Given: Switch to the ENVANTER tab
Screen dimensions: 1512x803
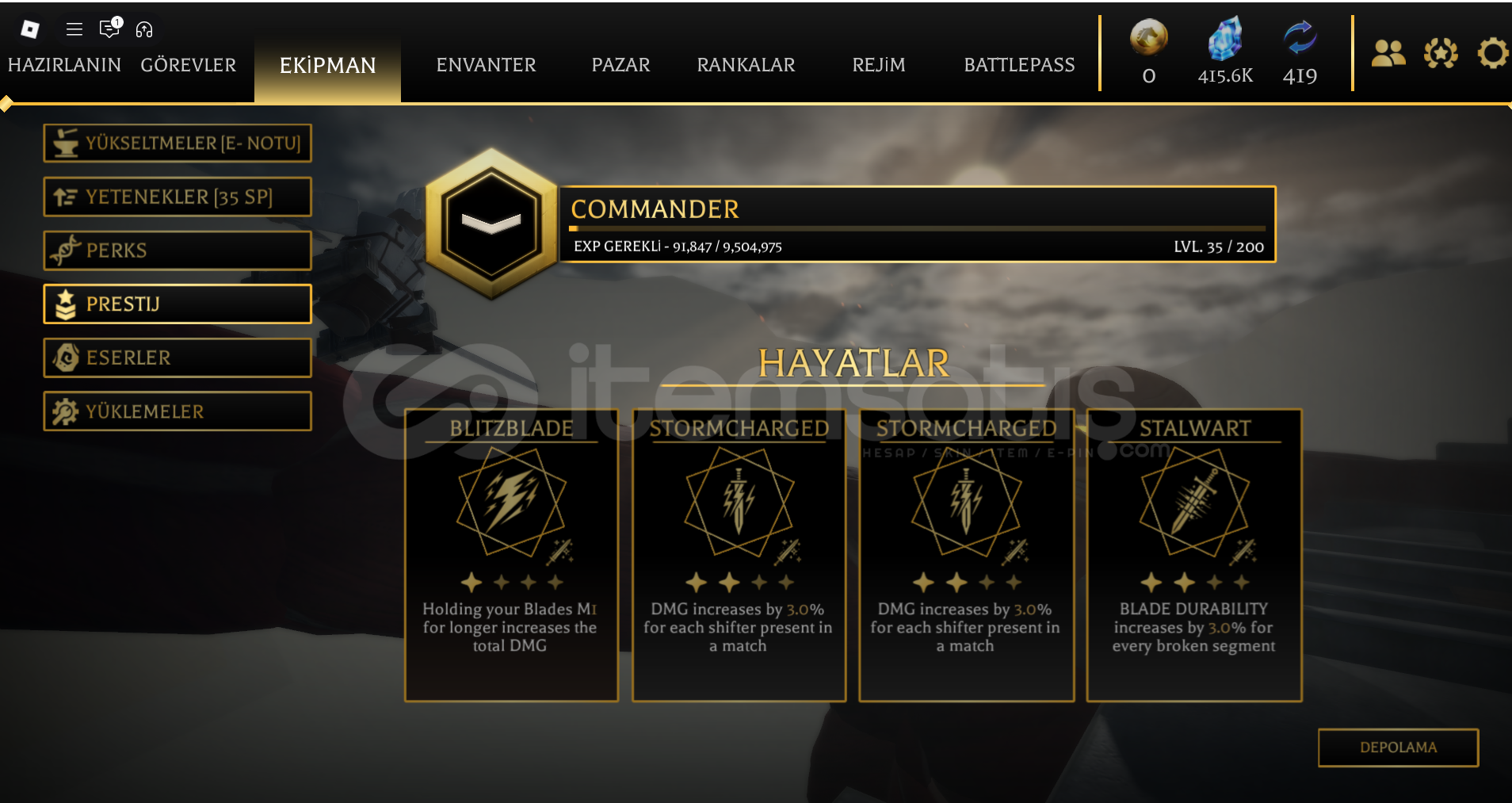Looking at the screenshot, I should pyautogui.click(x=486, y=65).
